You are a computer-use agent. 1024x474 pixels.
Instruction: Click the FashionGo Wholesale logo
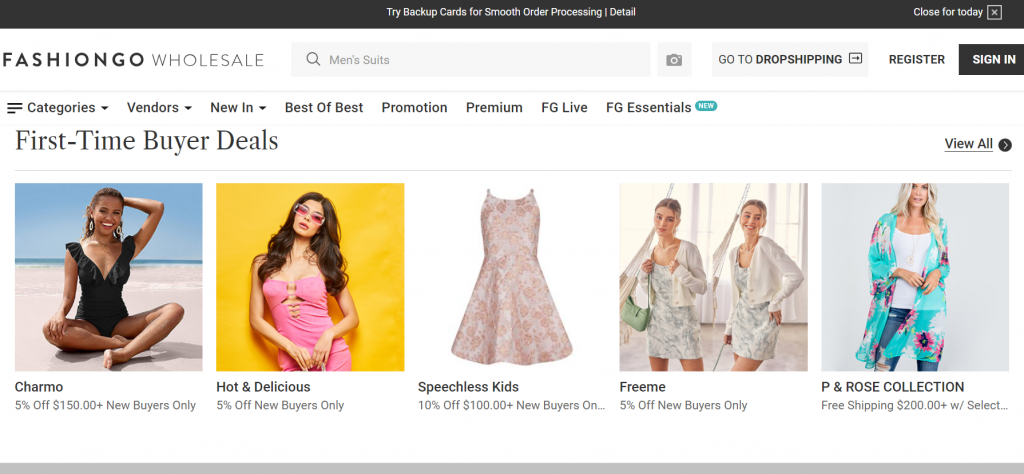[133, 60]
